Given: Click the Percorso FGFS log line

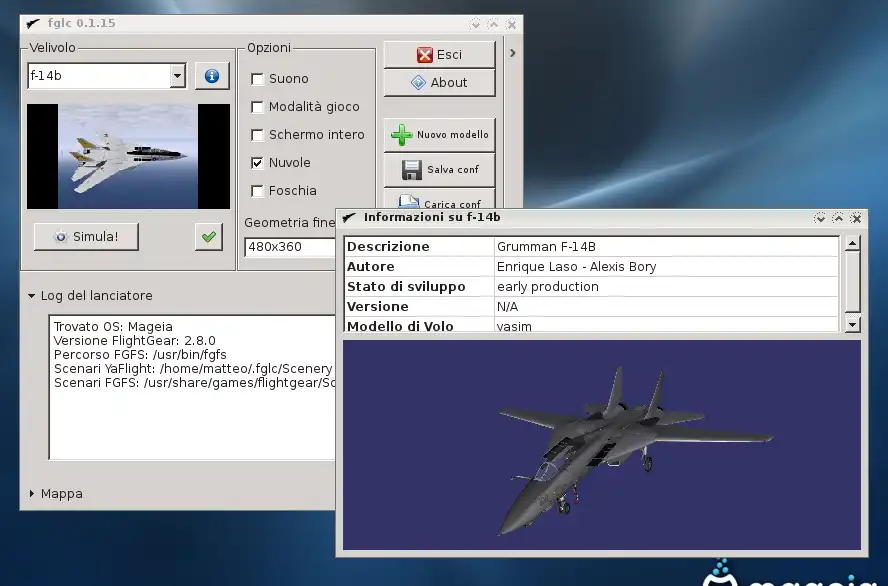Looking at the screenshot, I should (x=140, y=355).
